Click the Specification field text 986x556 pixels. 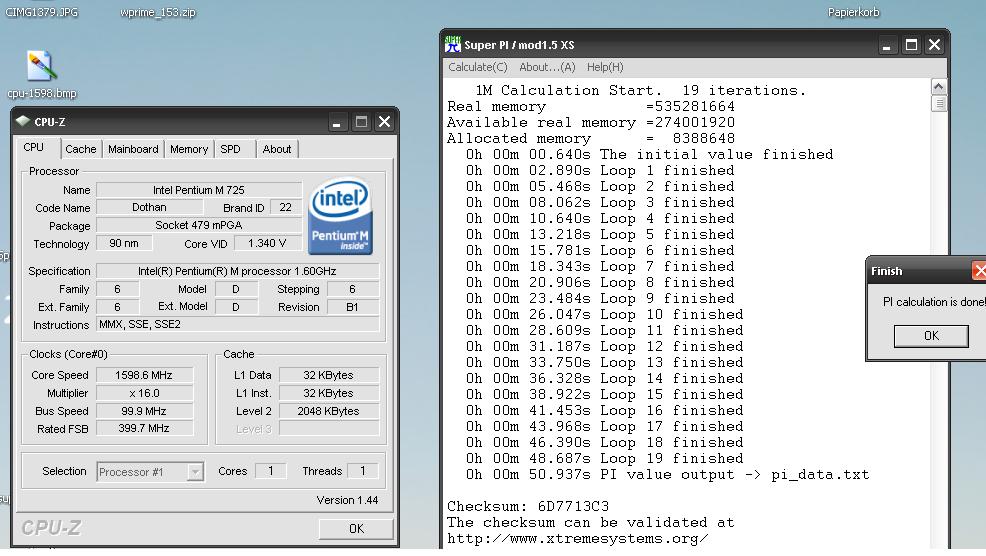click(237, 271)
